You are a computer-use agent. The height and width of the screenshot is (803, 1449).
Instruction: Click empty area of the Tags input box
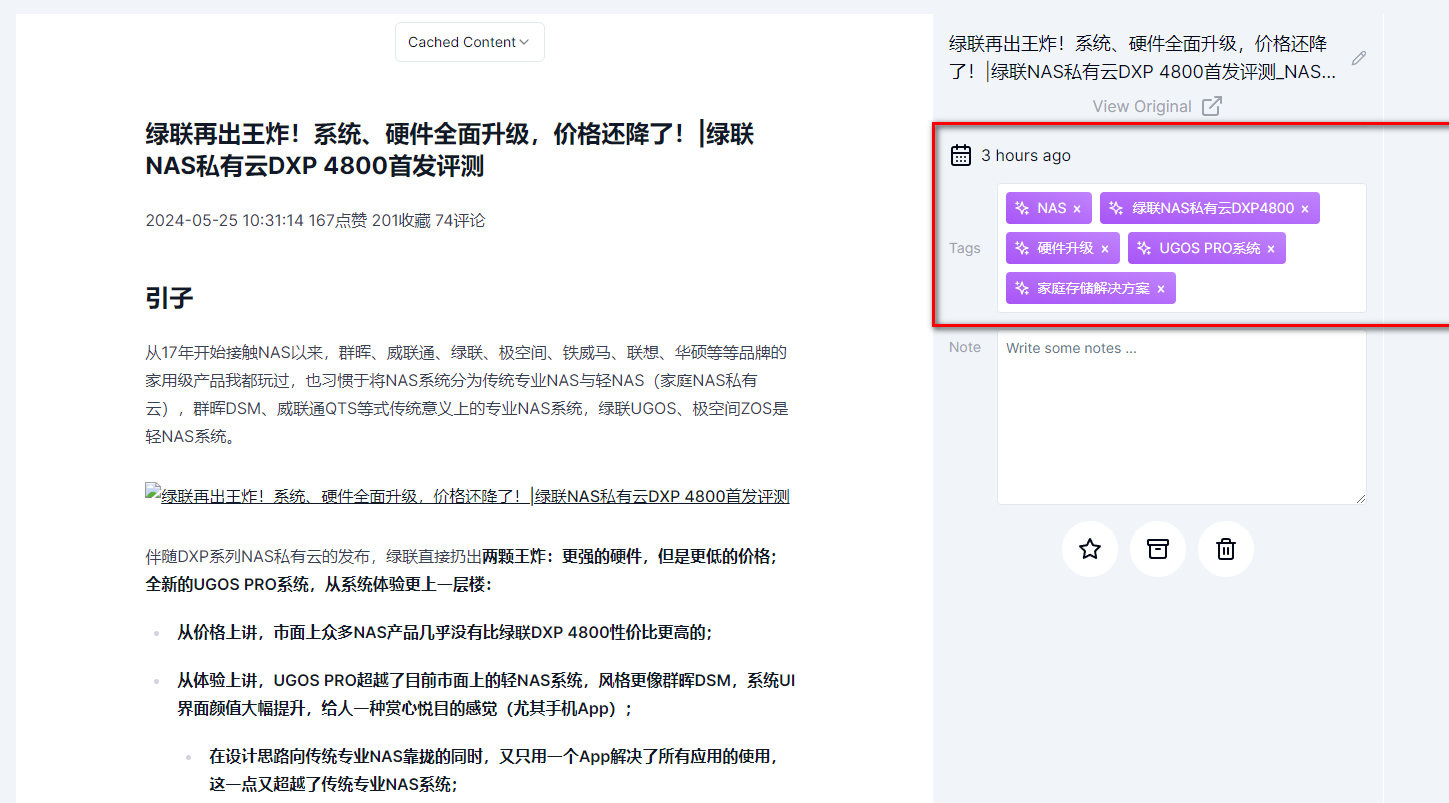tap(1270, 289)
